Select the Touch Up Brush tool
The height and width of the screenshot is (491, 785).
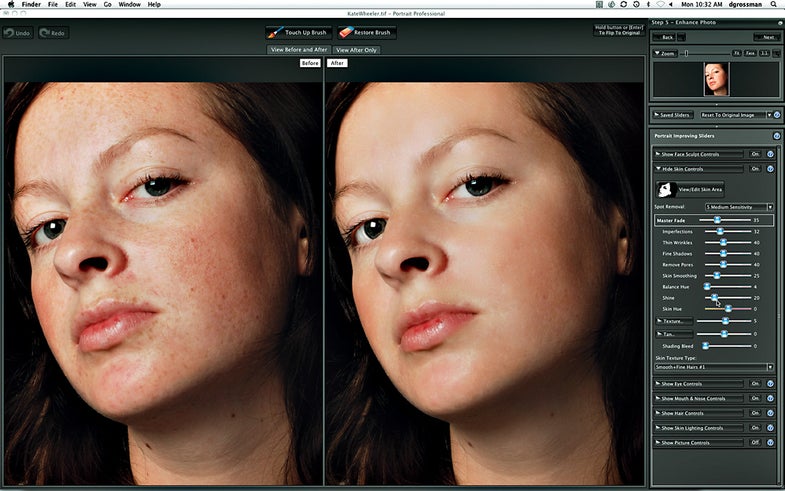click(x=299, y=33)
